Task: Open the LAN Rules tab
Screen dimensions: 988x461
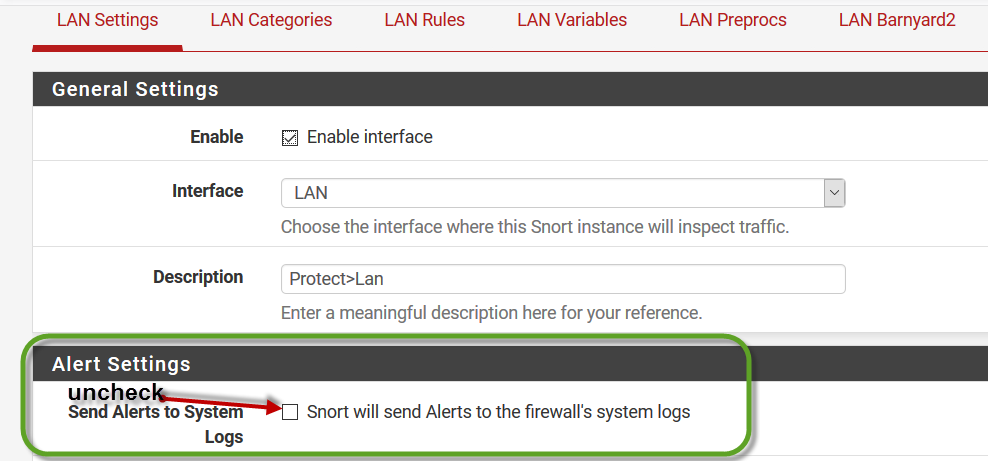Action: click(x=424, y=20)
